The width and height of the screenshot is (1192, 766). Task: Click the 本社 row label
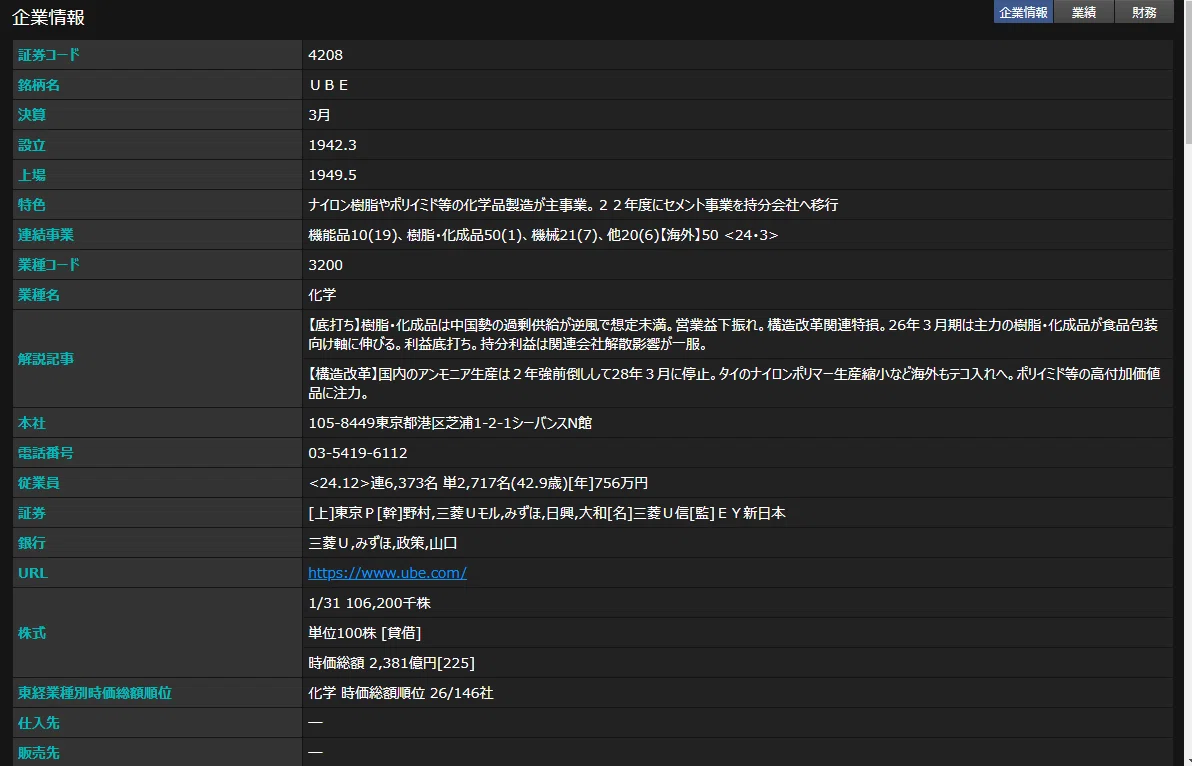32,423
